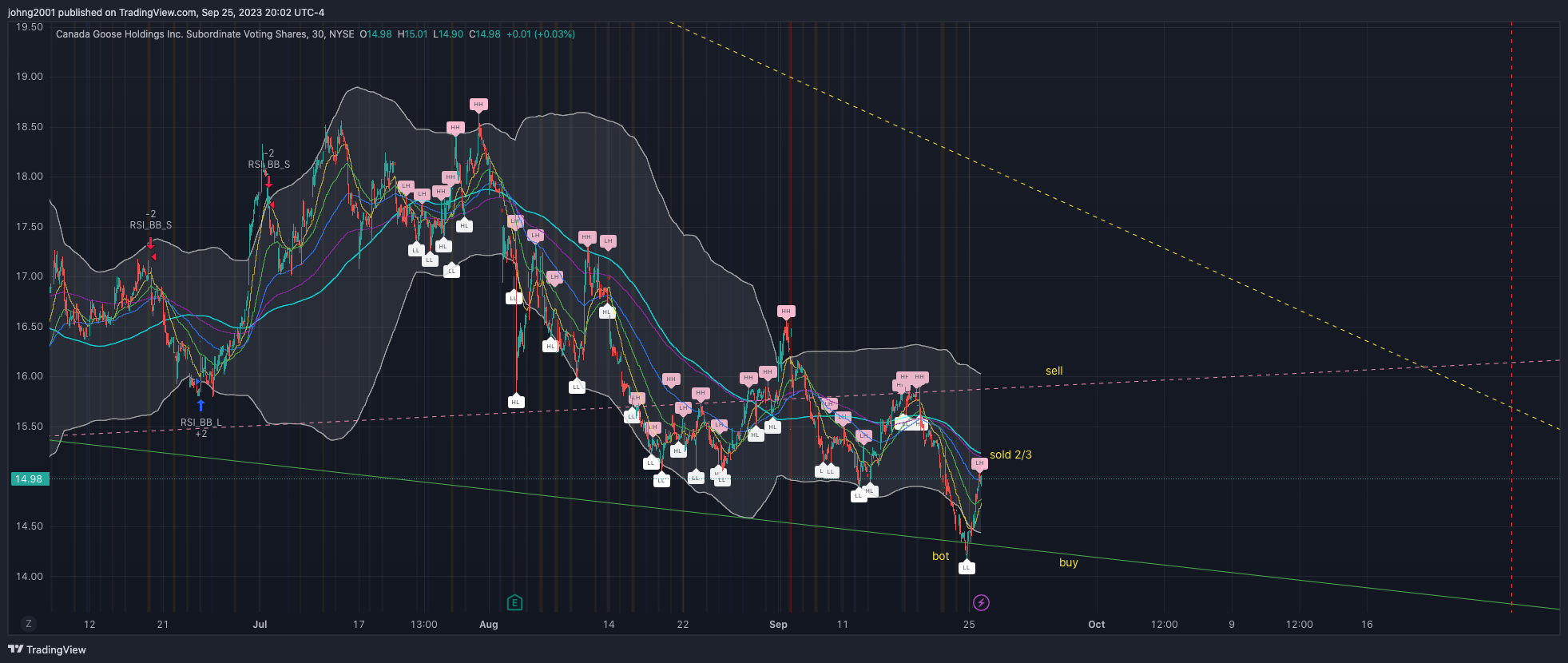Viewport: 1568px width, 663px height.
Task: Click the HH marker atop the September spike
Action: tap(786, 312)
